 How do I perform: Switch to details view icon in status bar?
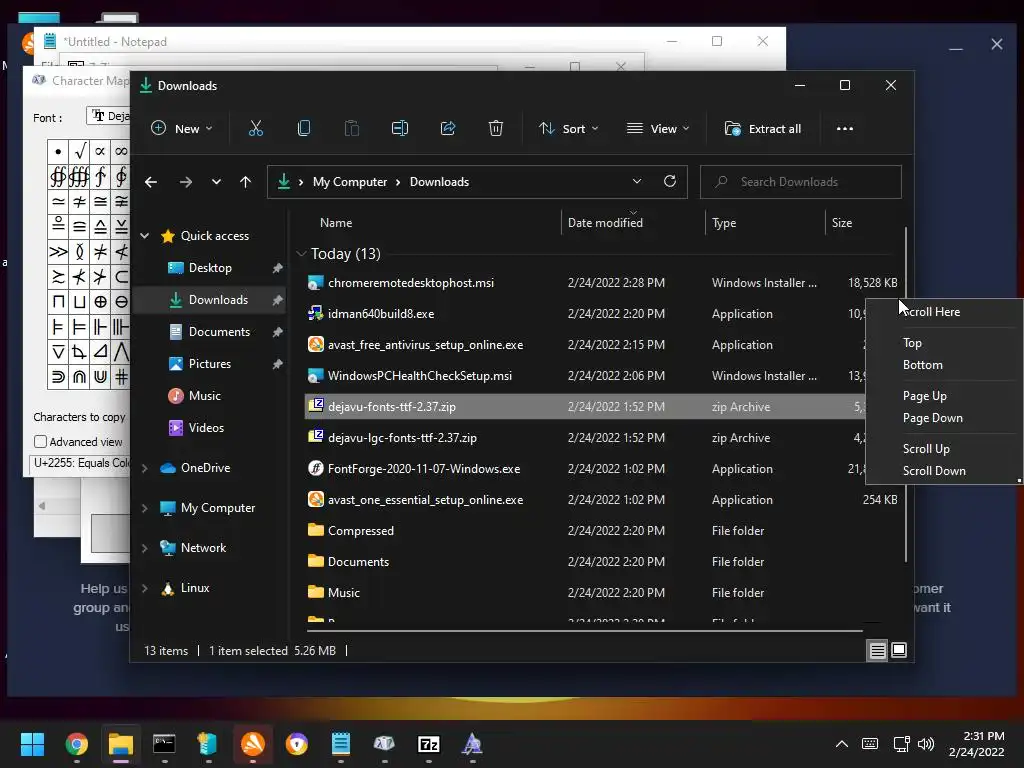click(877, 650)
